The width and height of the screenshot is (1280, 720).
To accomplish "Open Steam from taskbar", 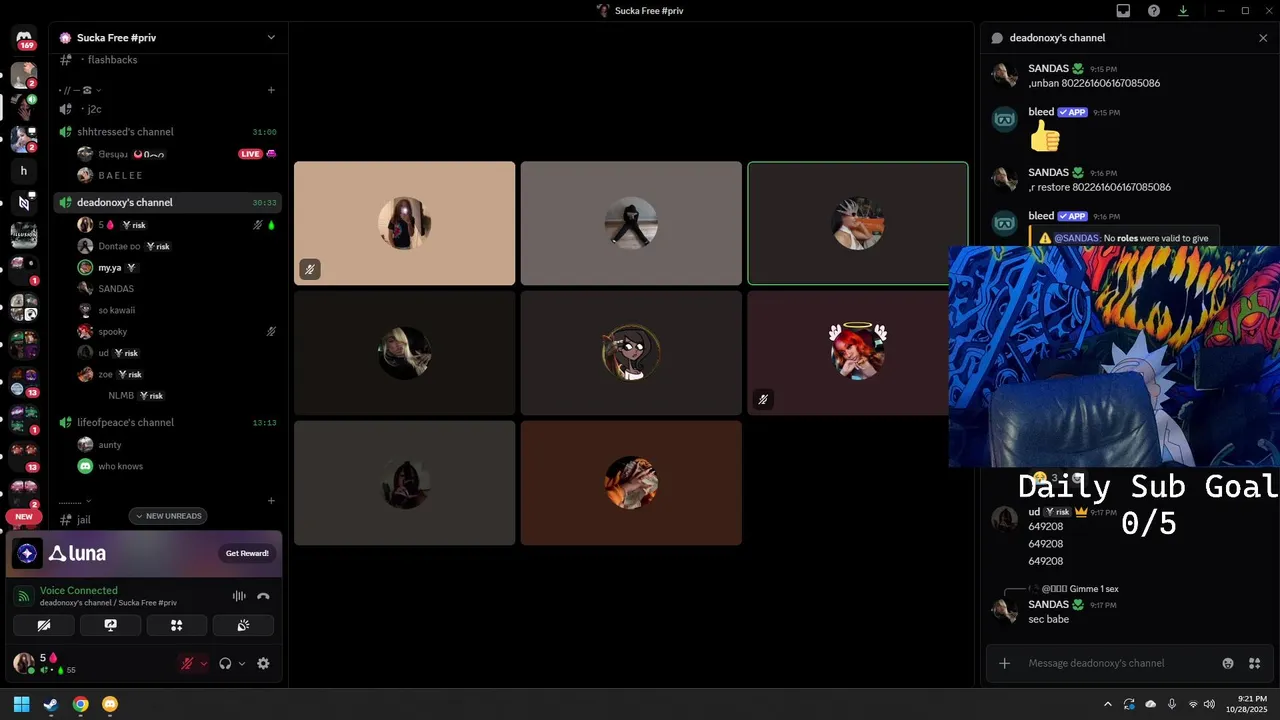I will (51, 704).
